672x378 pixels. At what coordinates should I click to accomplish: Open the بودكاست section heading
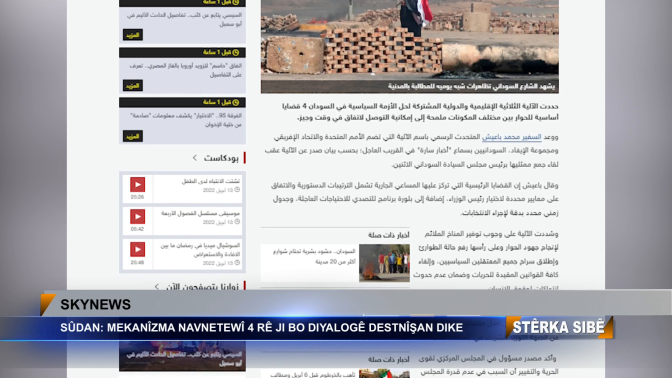tap(221, 158)
